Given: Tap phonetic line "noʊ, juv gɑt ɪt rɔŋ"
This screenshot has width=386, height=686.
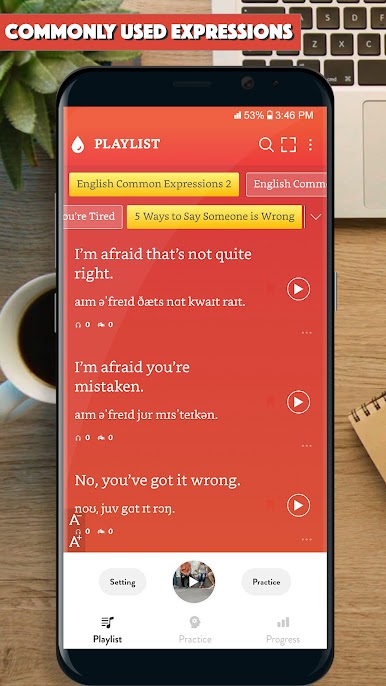Looking at the screenshot, I should (x=125, y=509).
